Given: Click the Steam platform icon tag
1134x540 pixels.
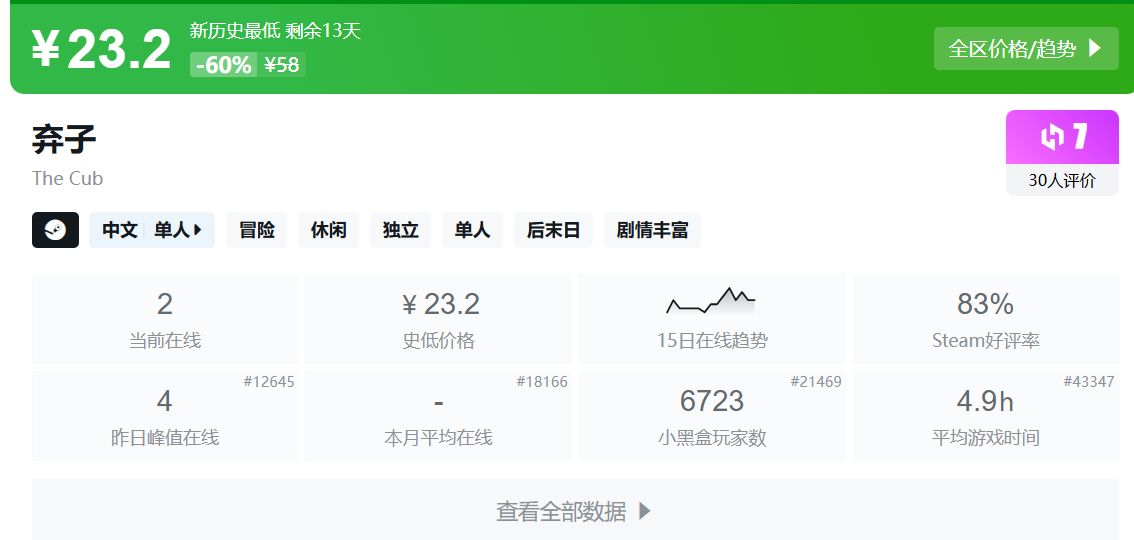Looking at the screenshot, I should click(x=55, y=230).
